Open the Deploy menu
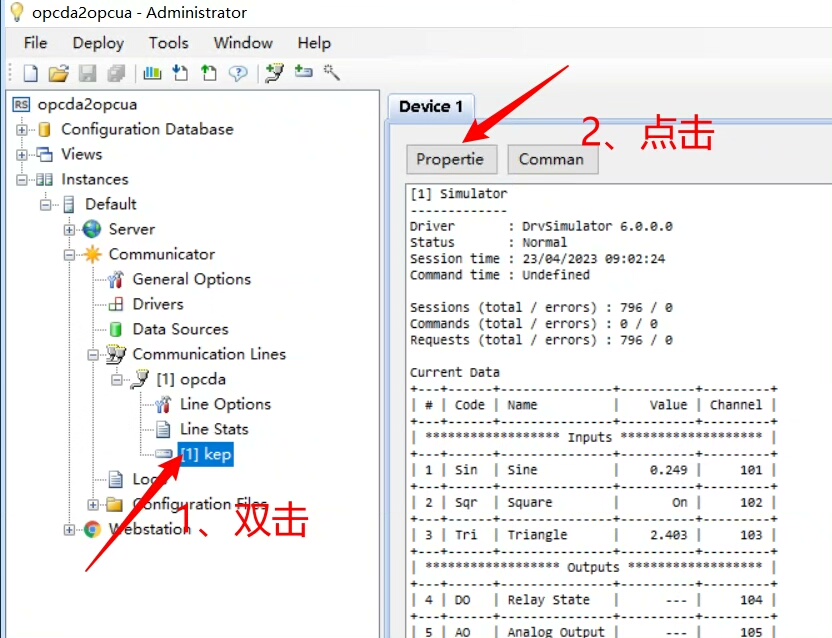 pyautogui.click(x=98, y=43)
